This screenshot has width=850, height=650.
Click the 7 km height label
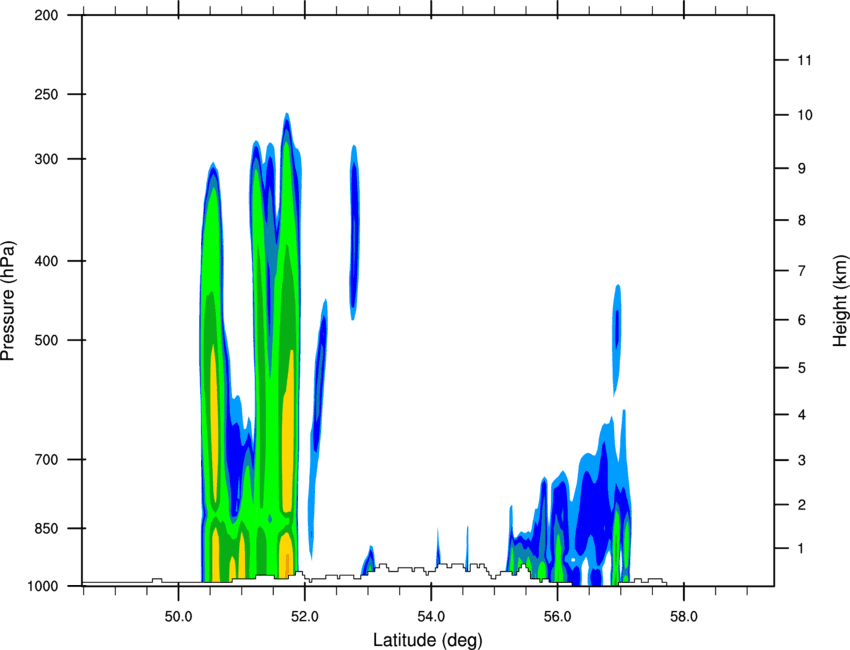[x=802, y=271]
